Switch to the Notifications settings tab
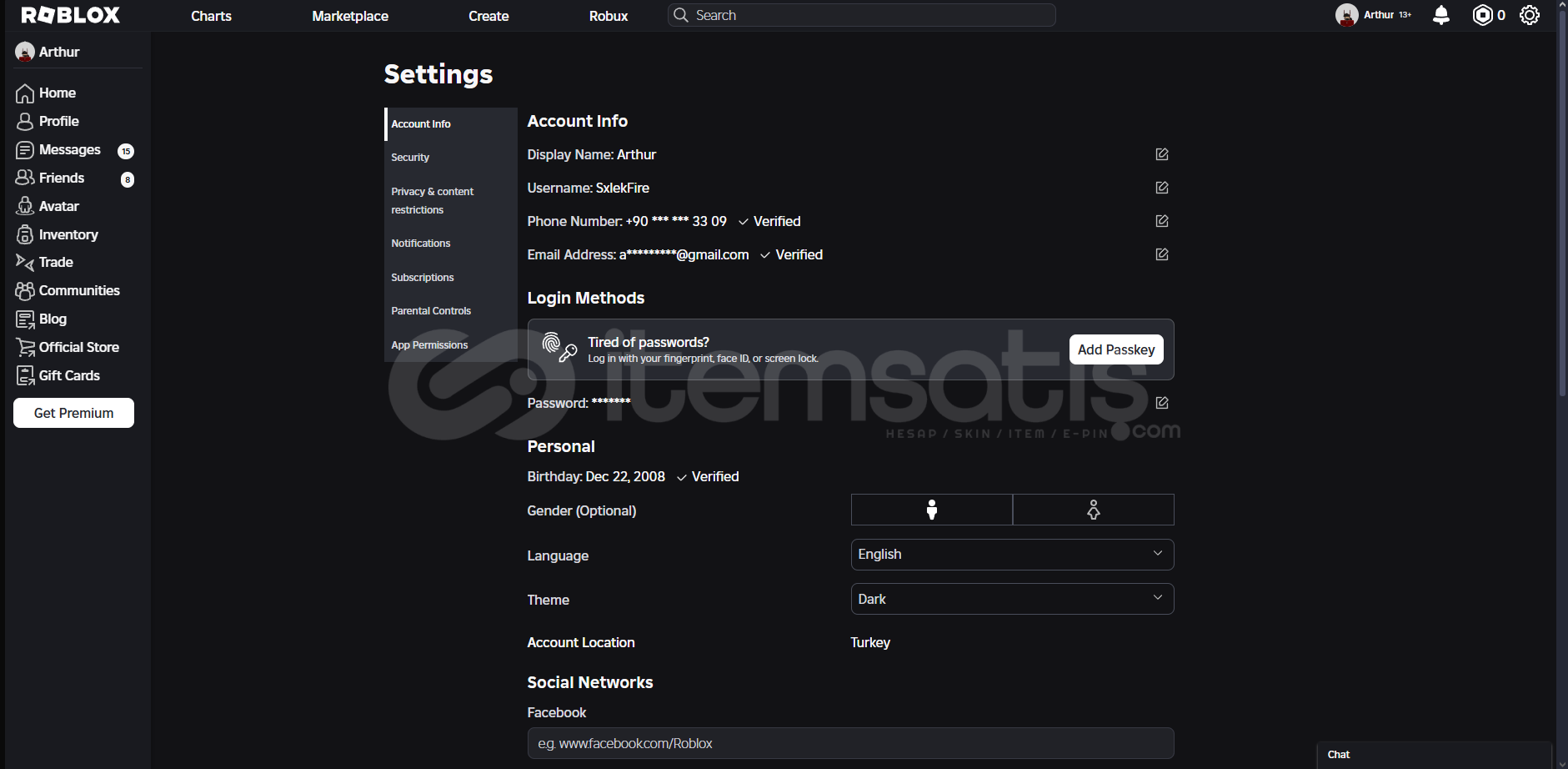Screen dimensions: 1568x769 point(451,243)
